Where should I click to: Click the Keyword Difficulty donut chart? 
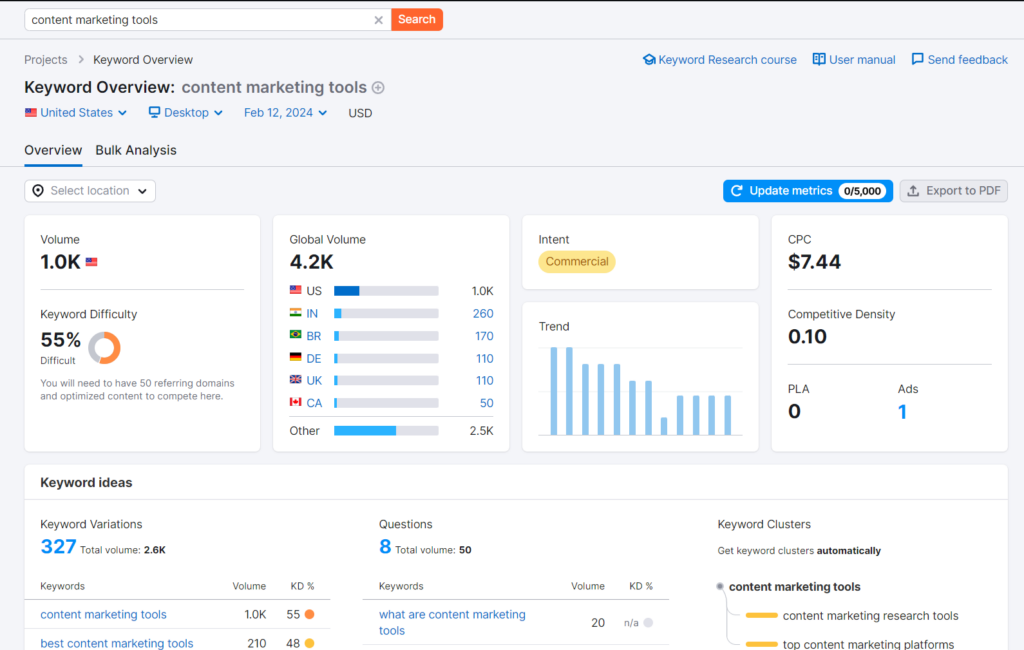point(104,348)
